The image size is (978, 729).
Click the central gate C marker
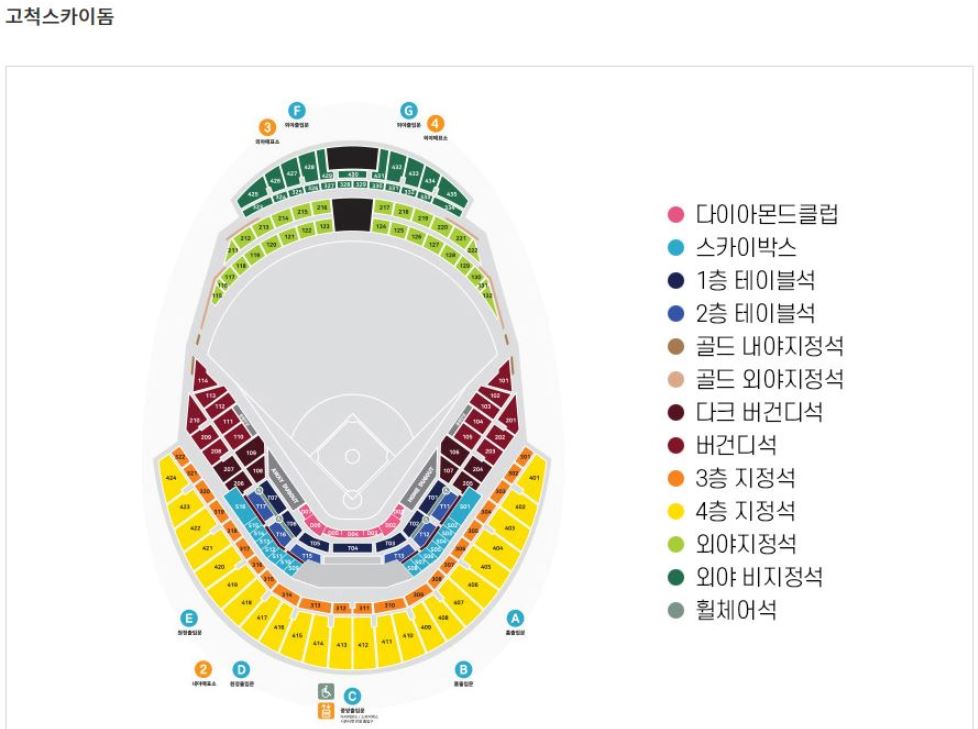pyautogui.click(x=352, y=697)
